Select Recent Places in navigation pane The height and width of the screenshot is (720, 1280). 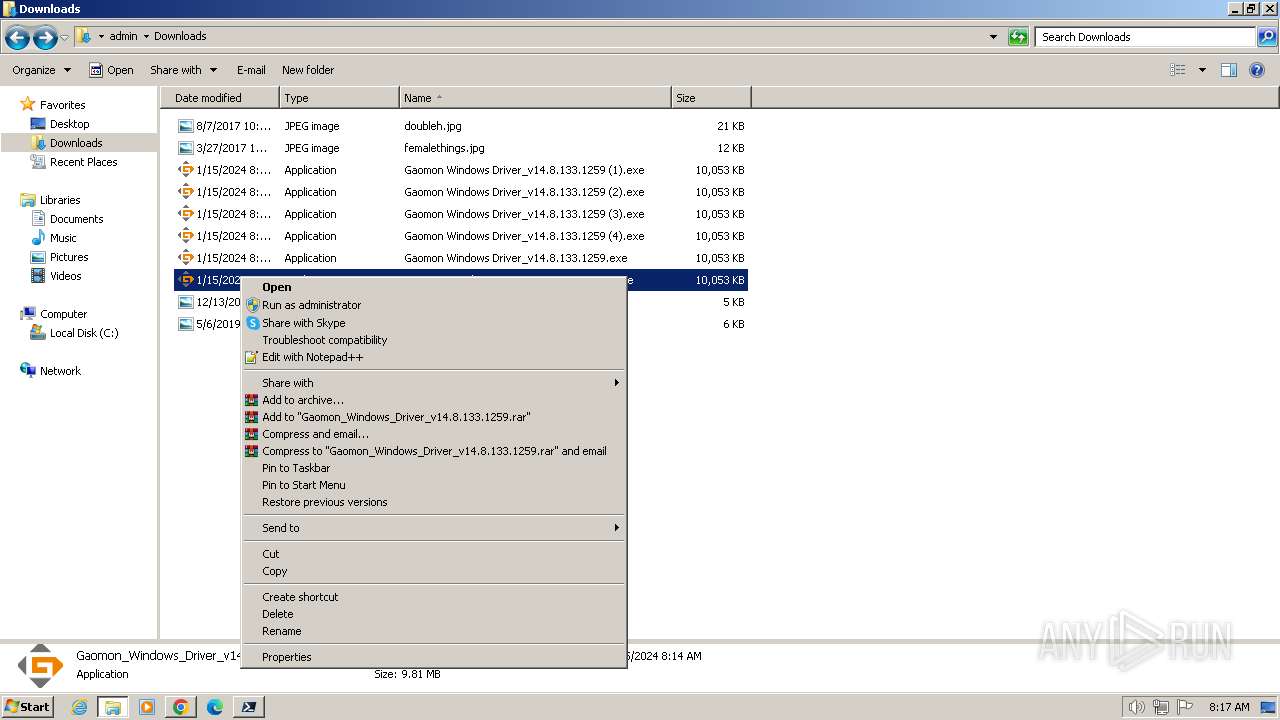[x=83, y=162]
